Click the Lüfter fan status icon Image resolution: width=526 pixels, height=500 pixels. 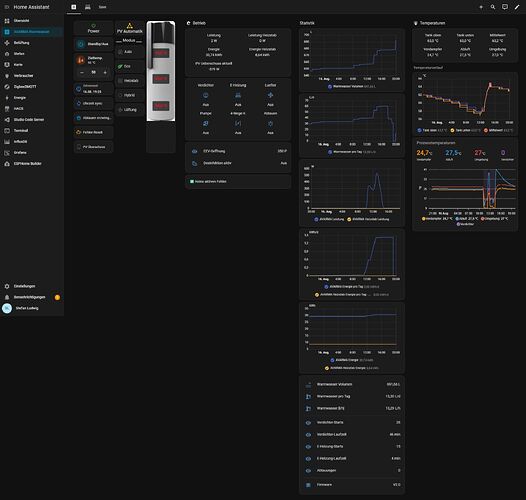pos(270,96)
